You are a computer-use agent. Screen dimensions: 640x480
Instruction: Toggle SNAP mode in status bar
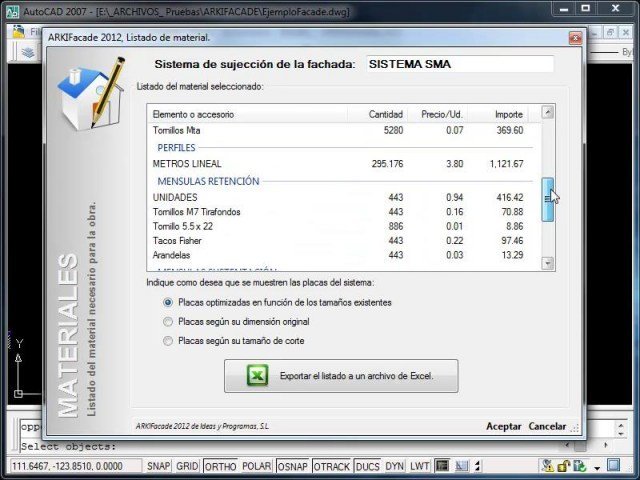pyautogui.click(x=158, y=466)
